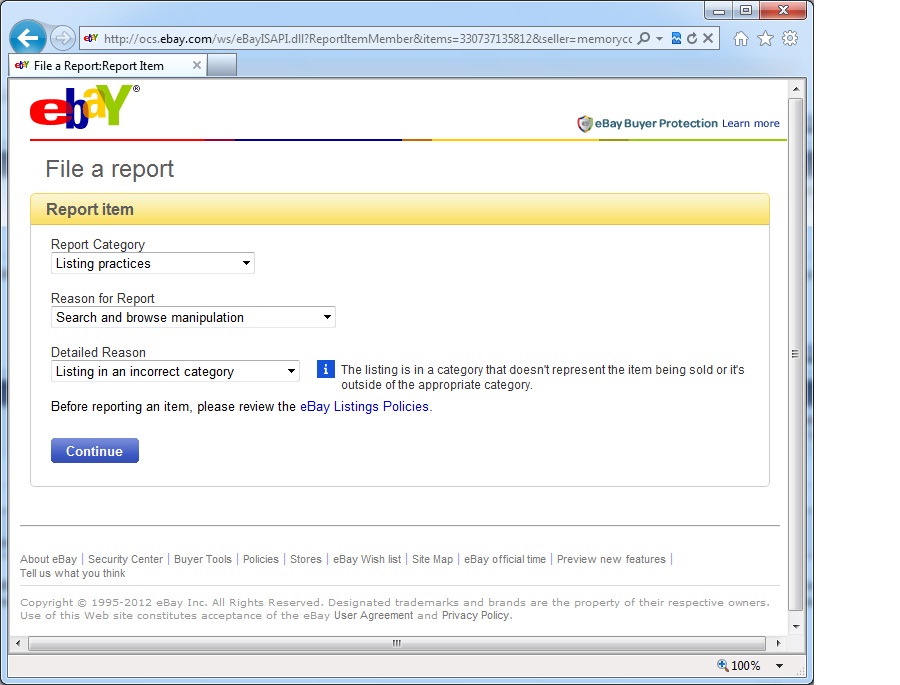Open the Preview new features link
Image resolution: width=900 pixels, height=685 pixels.
pos(611,559)
